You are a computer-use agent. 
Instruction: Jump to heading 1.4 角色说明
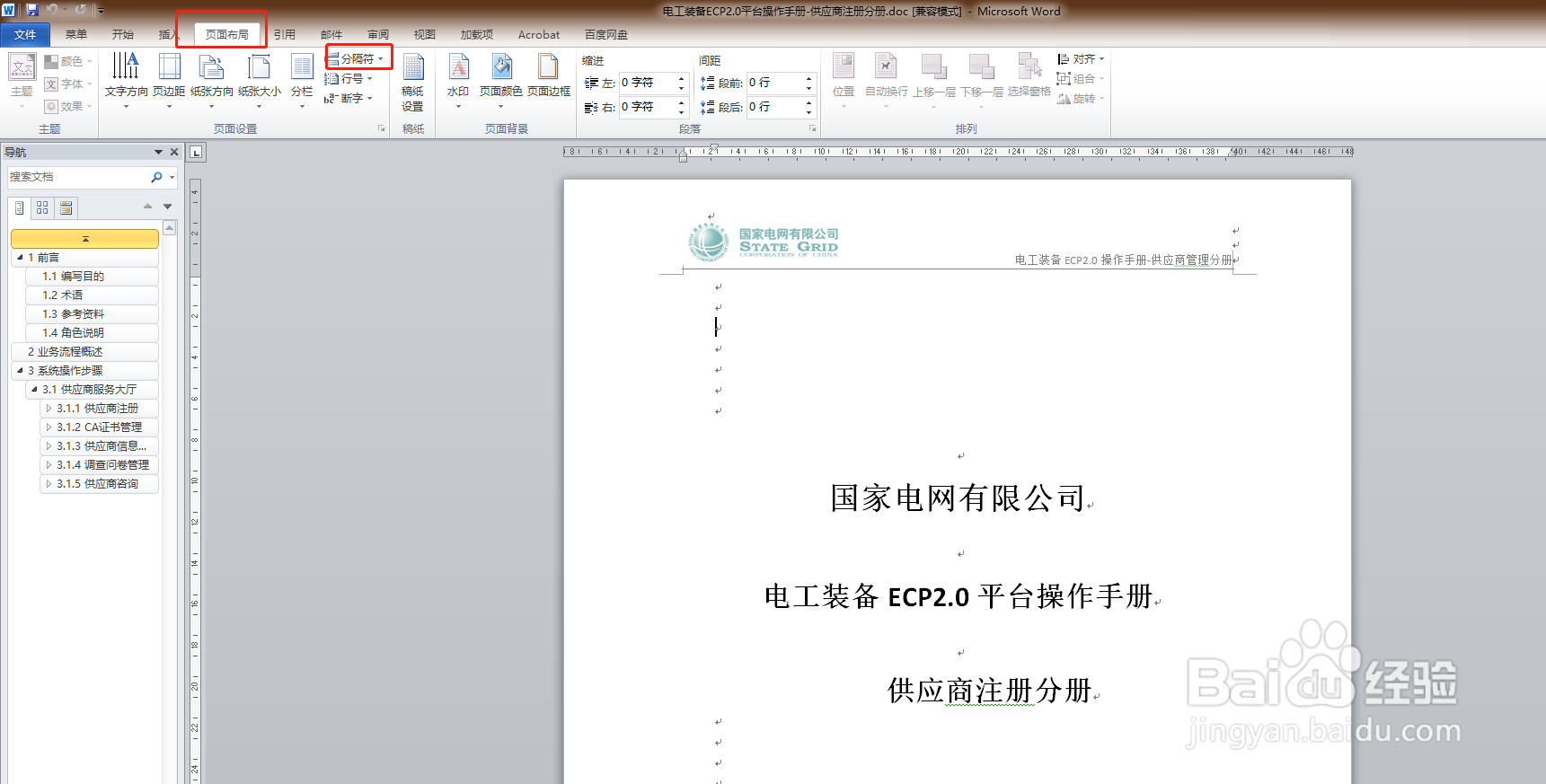(x=93, y=333)
